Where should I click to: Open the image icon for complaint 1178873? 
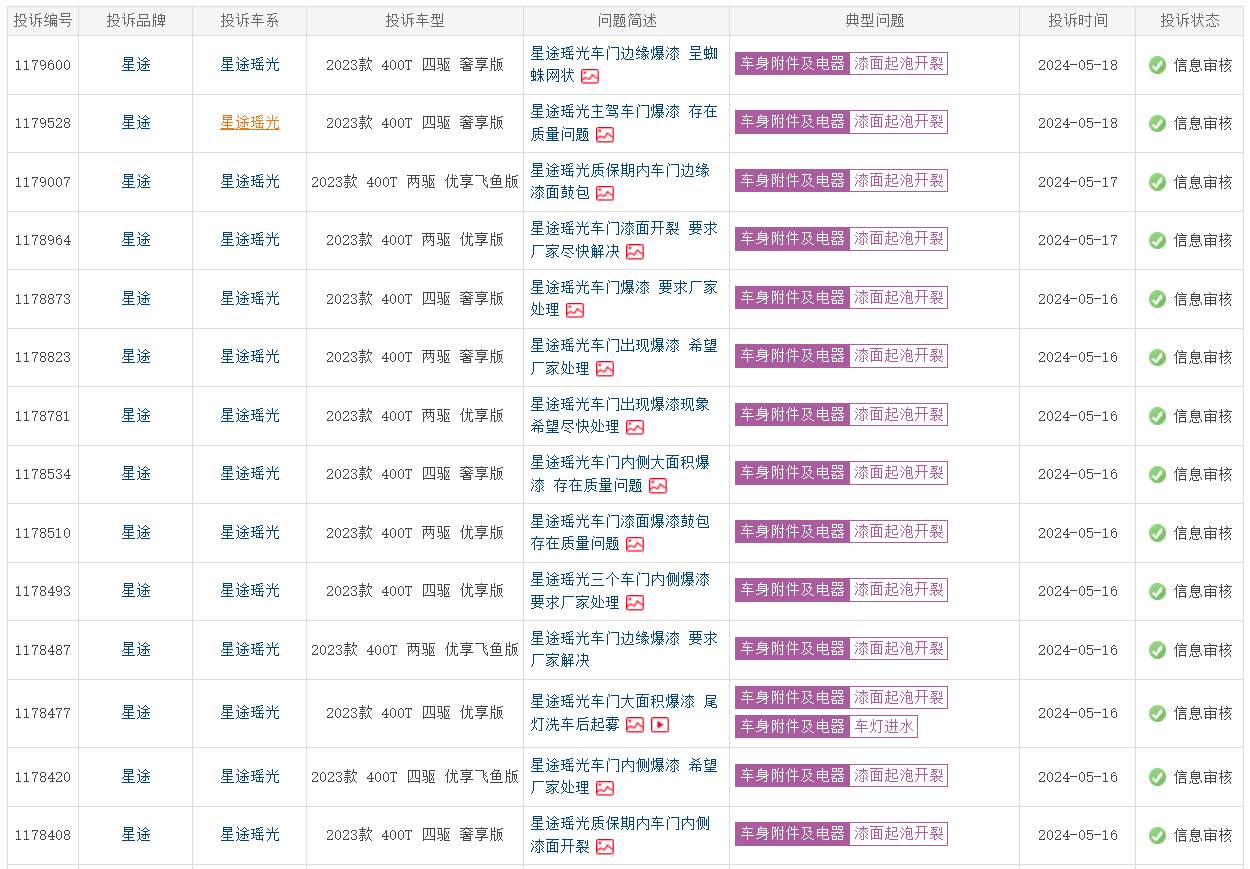(x=575, y=311)
